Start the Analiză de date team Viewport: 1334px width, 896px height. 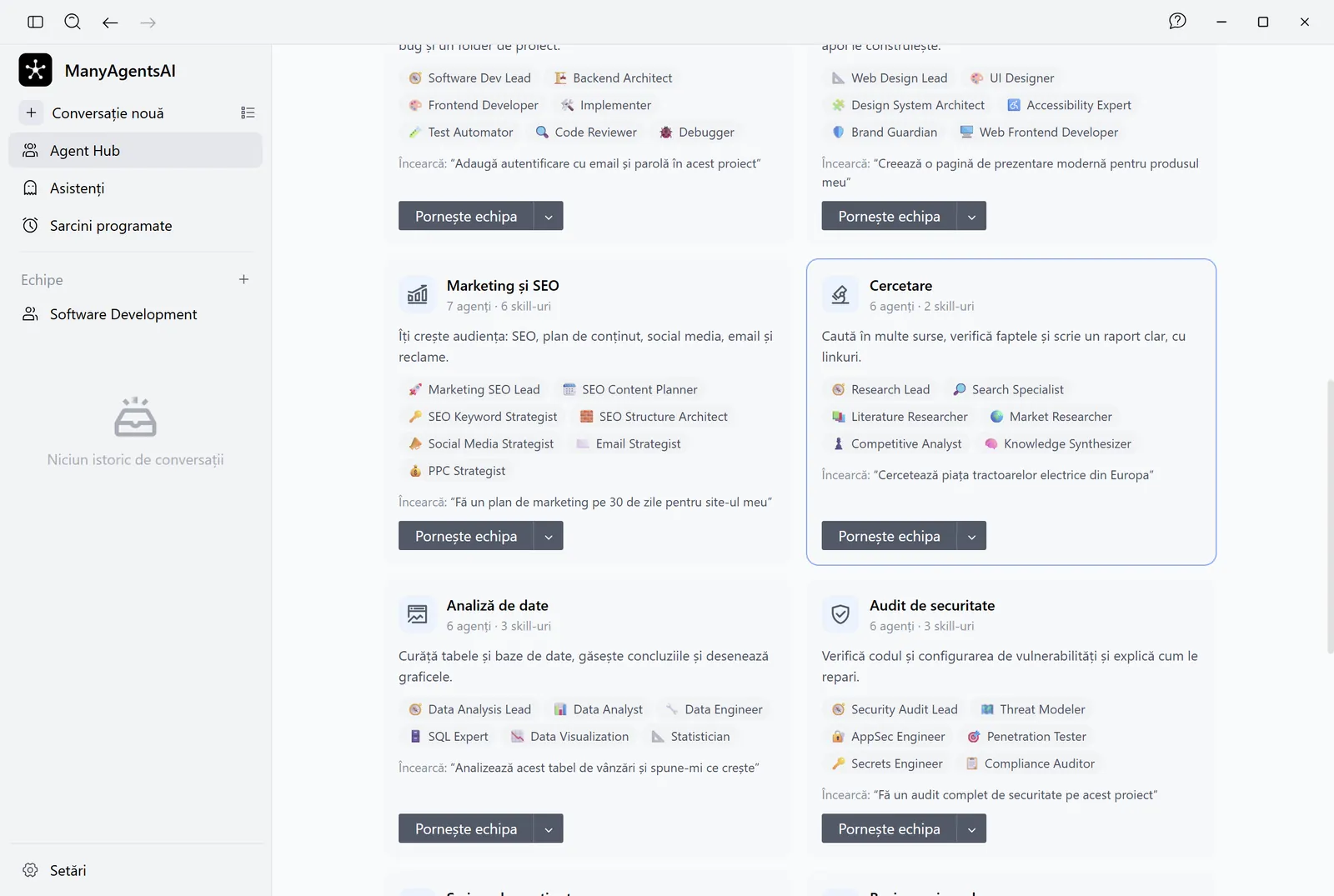click(x=466, y=828)
